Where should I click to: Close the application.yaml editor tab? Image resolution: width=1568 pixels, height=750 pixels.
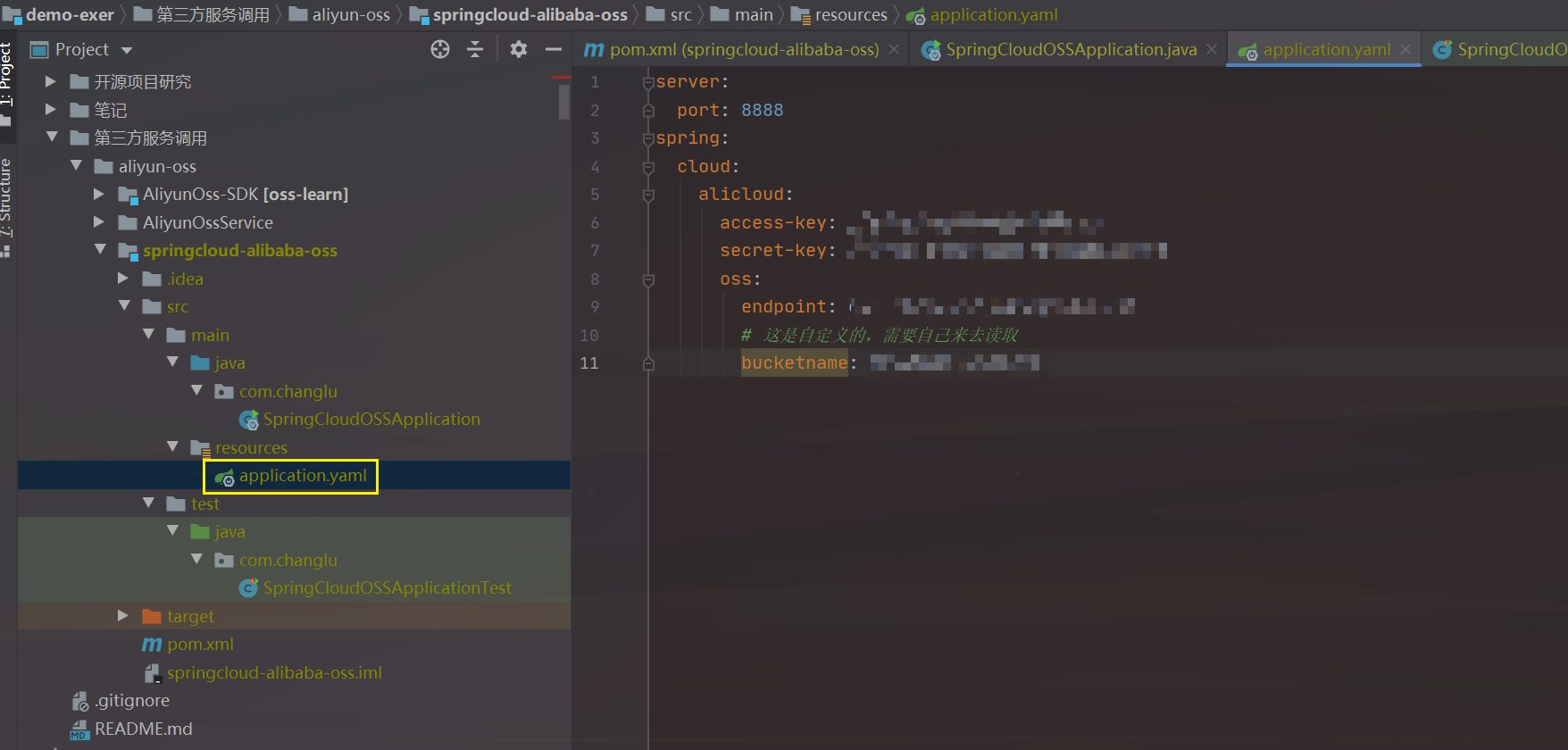point(1405,50)
